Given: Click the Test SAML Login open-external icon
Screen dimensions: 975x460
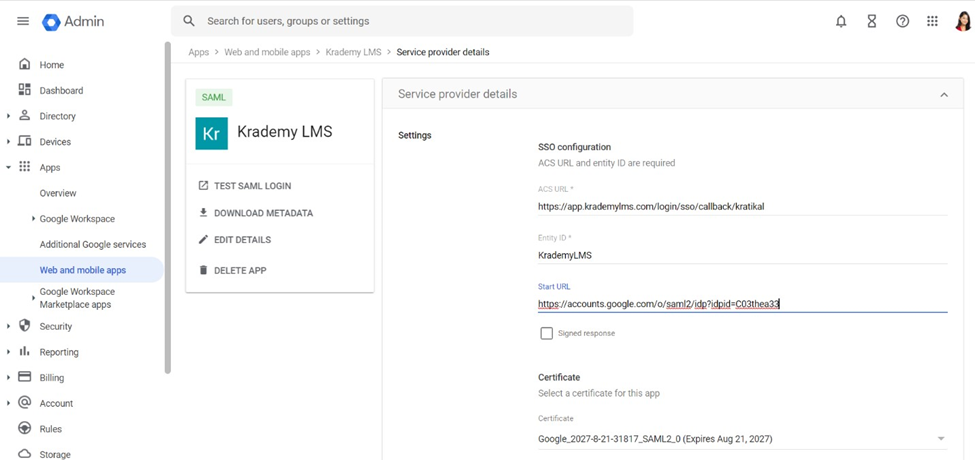Looking at the screenshot, I should tap(203, 186).
